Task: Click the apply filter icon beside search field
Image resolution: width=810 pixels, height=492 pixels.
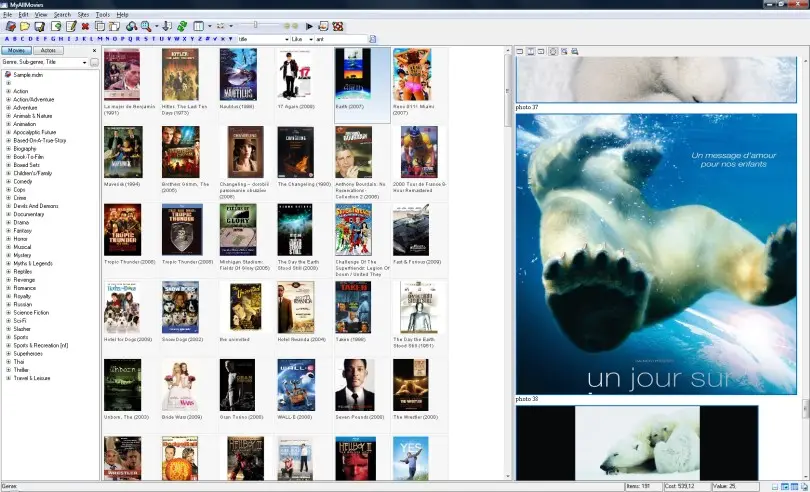Action: pos(372,39)
